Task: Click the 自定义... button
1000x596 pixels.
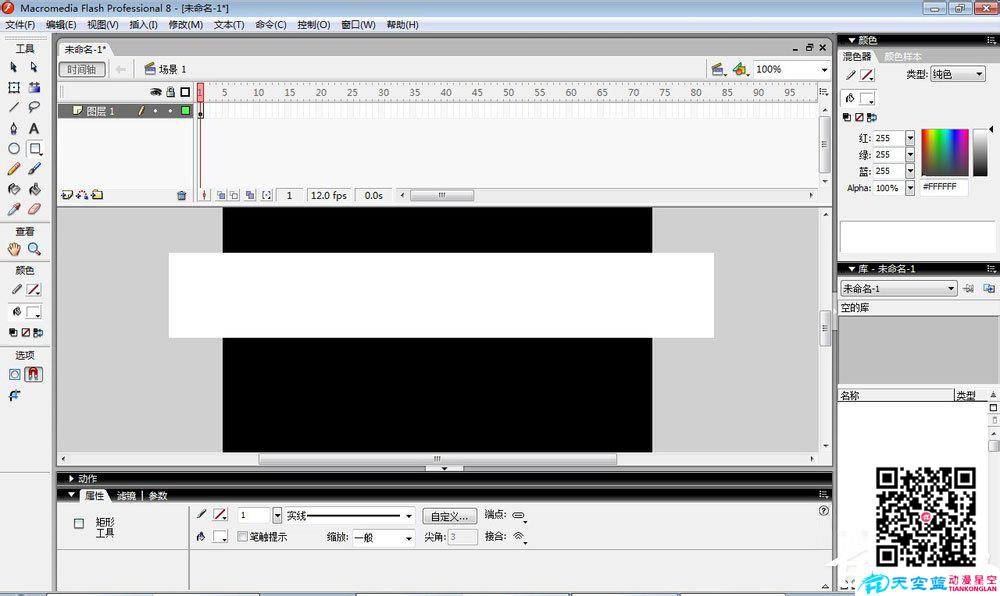Action: tap(450, 516)
